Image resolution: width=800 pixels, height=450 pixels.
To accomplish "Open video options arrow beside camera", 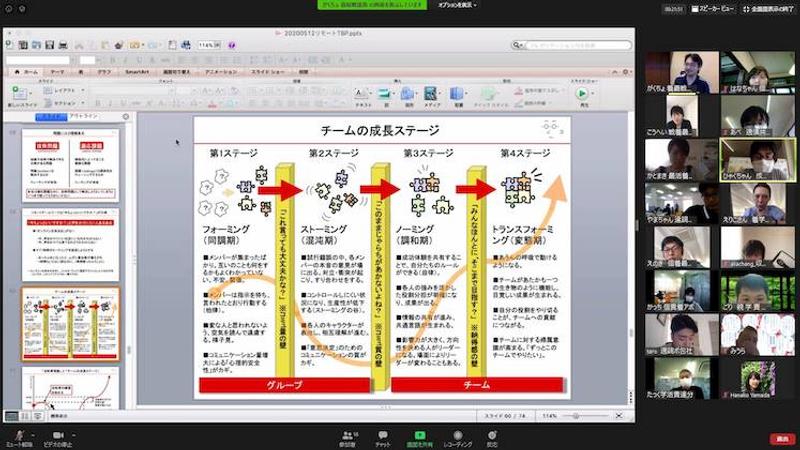I will [x=73, y=435].
